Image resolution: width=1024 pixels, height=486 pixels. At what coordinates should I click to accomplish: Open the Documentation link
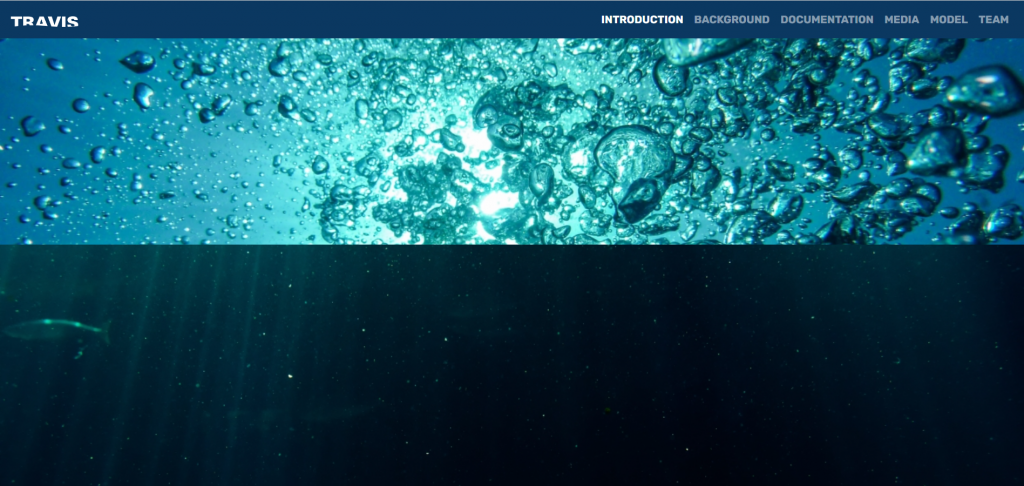(826, 20)
